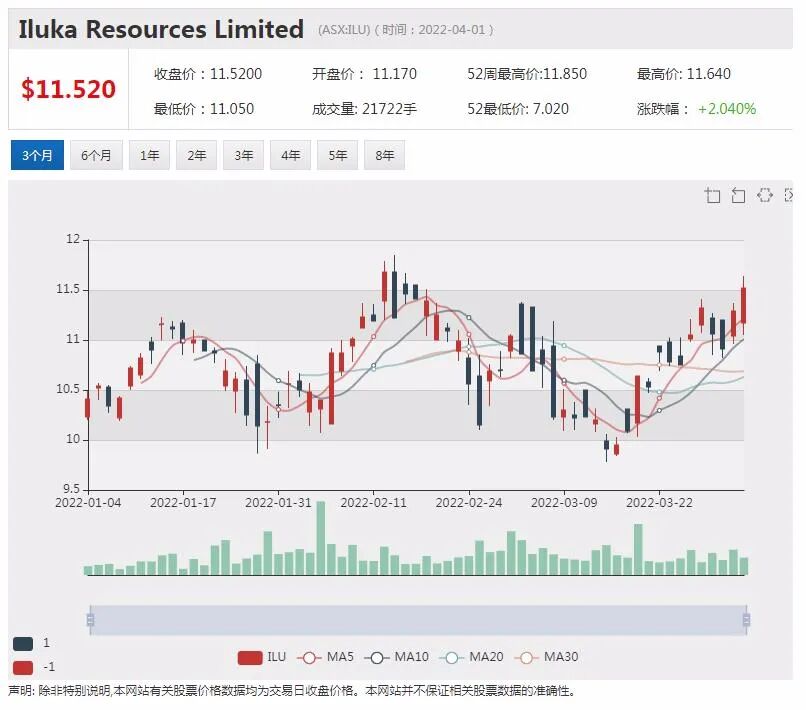Click the 2022-02-11 x-axis date label

tap(373, 502)
